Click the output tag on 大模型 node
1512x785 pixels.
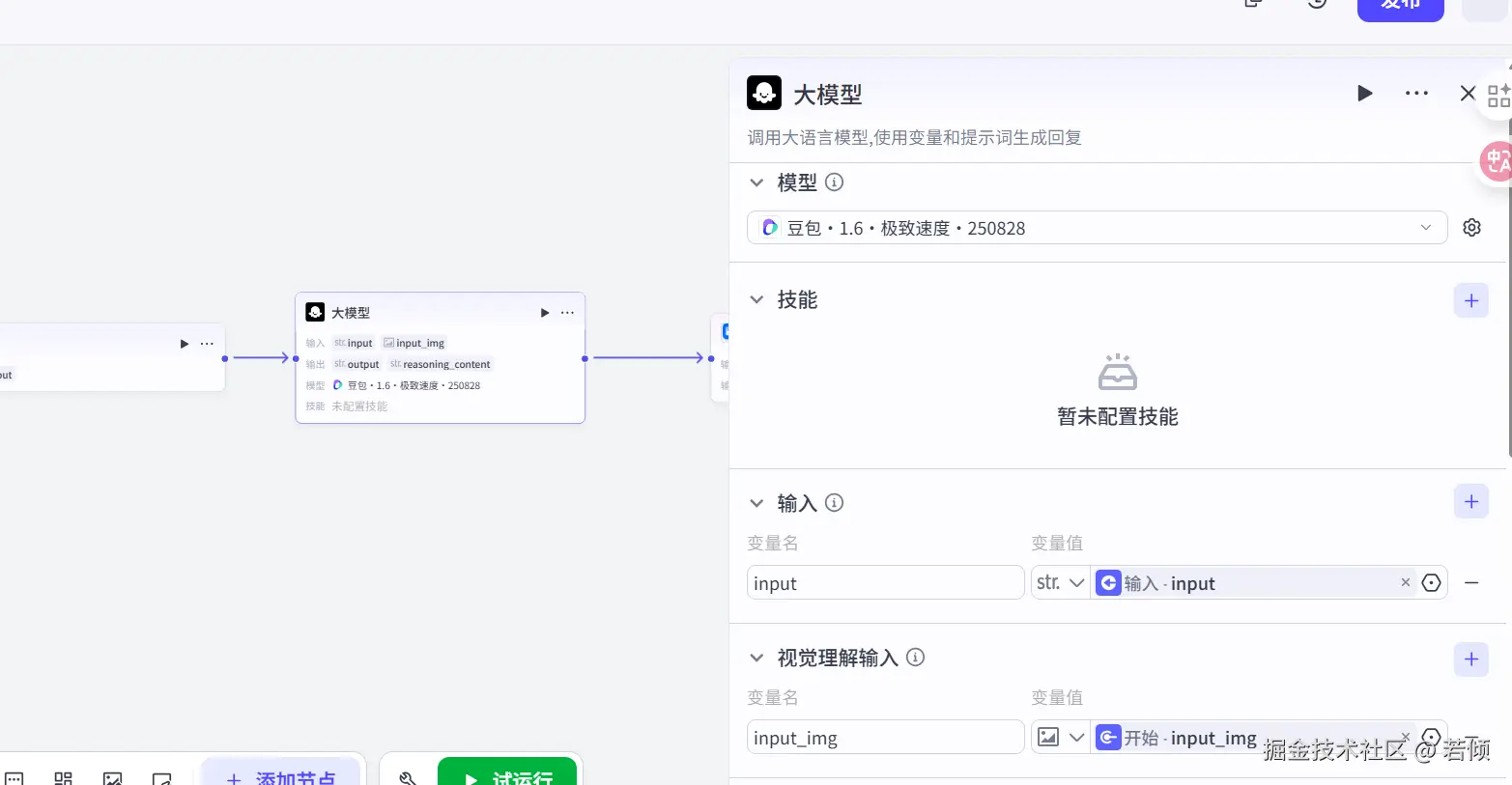[357, 364]
